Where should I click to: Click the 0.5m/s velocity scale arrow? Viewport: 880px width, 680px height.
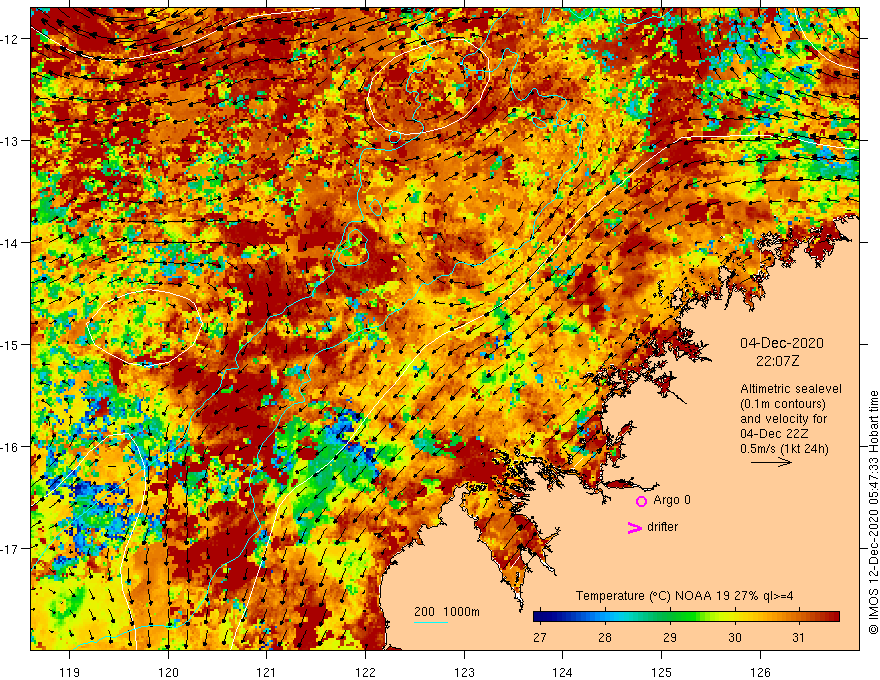coord(771,462)
